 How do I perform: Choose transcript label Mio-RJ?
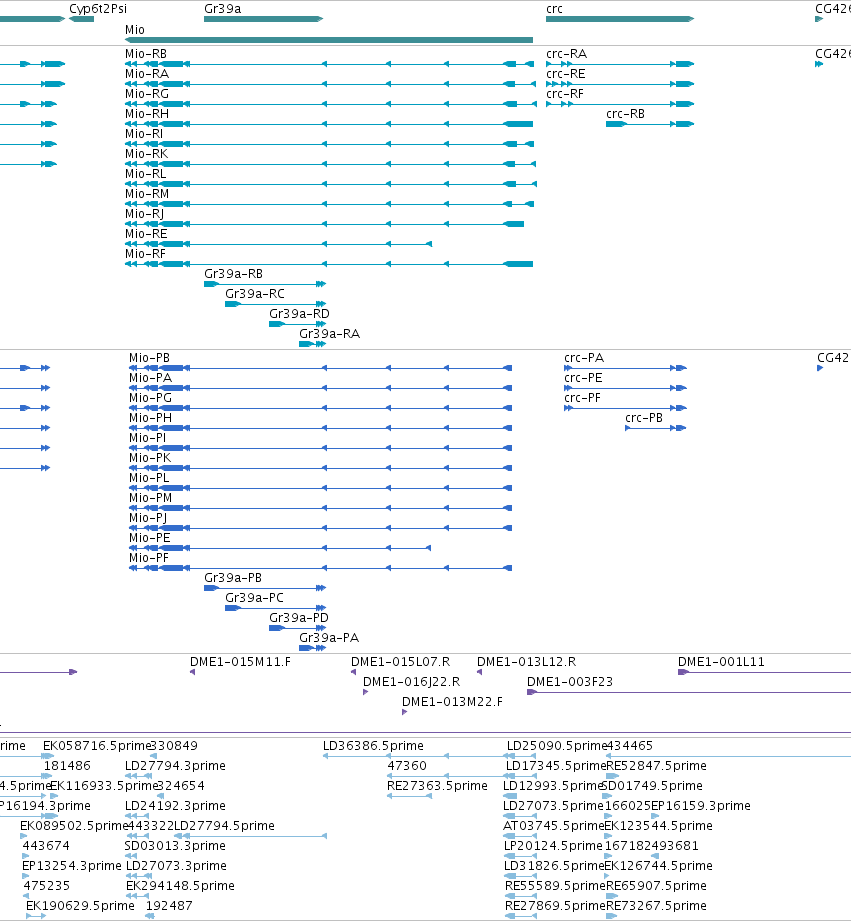point(144,214)
